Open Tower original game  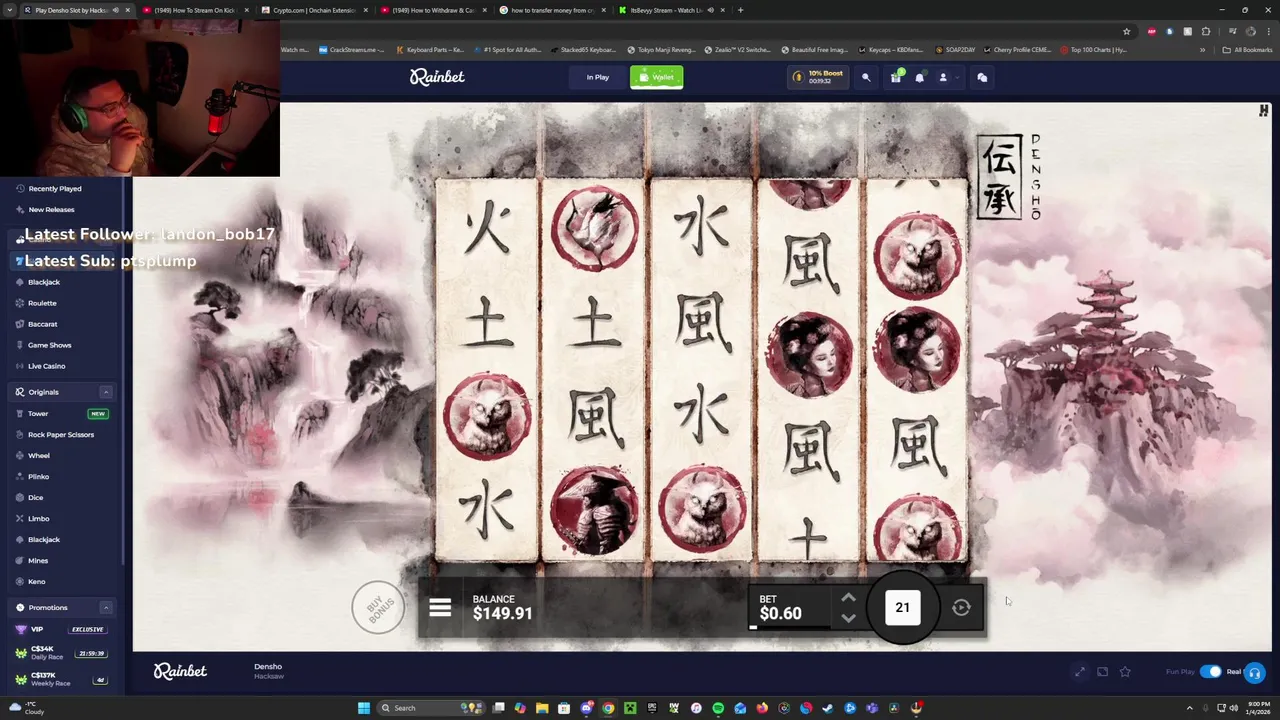point(38,413)
